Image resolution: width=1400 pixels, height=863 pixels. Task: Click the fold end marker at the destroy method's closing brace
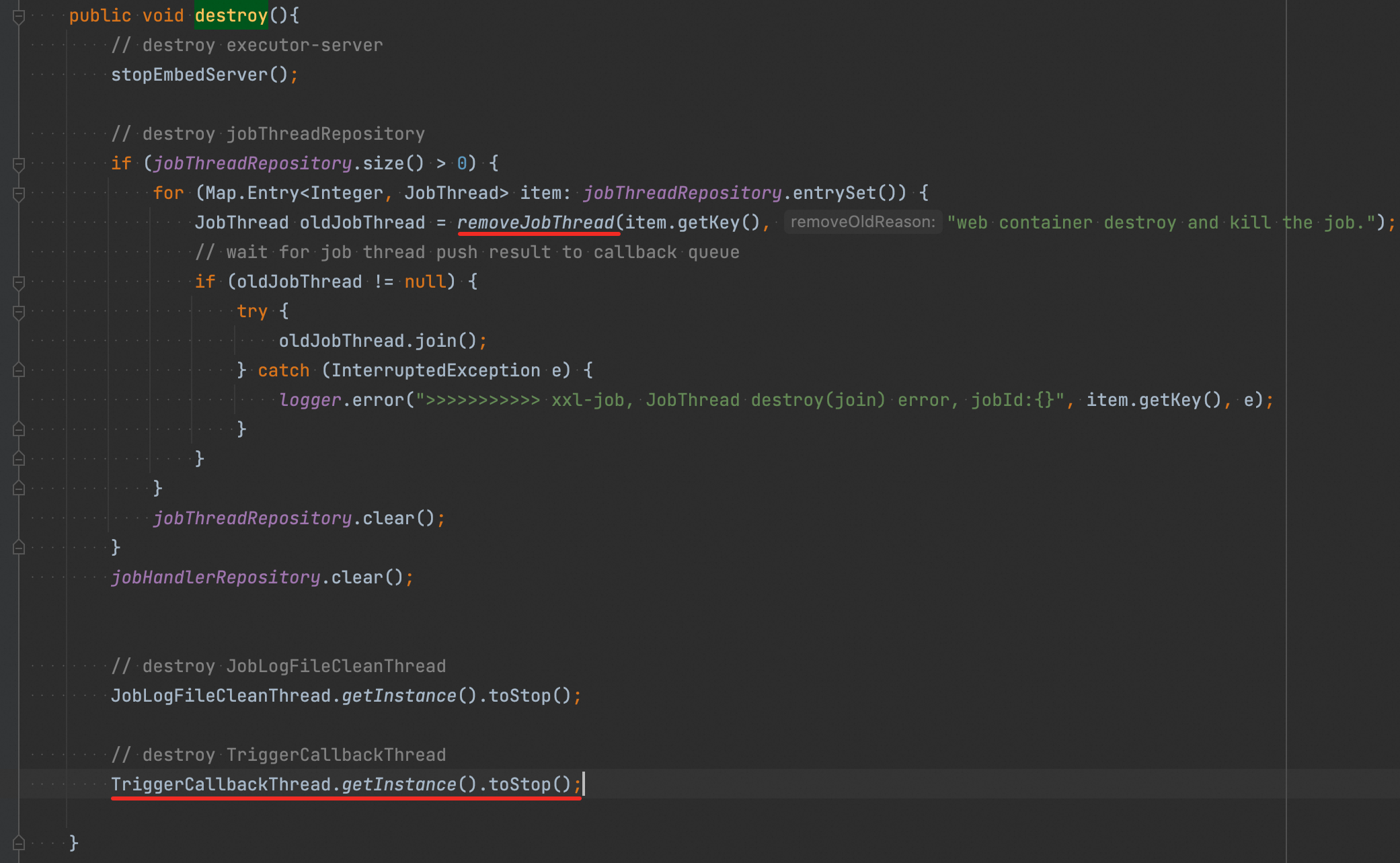pos(19,843)
